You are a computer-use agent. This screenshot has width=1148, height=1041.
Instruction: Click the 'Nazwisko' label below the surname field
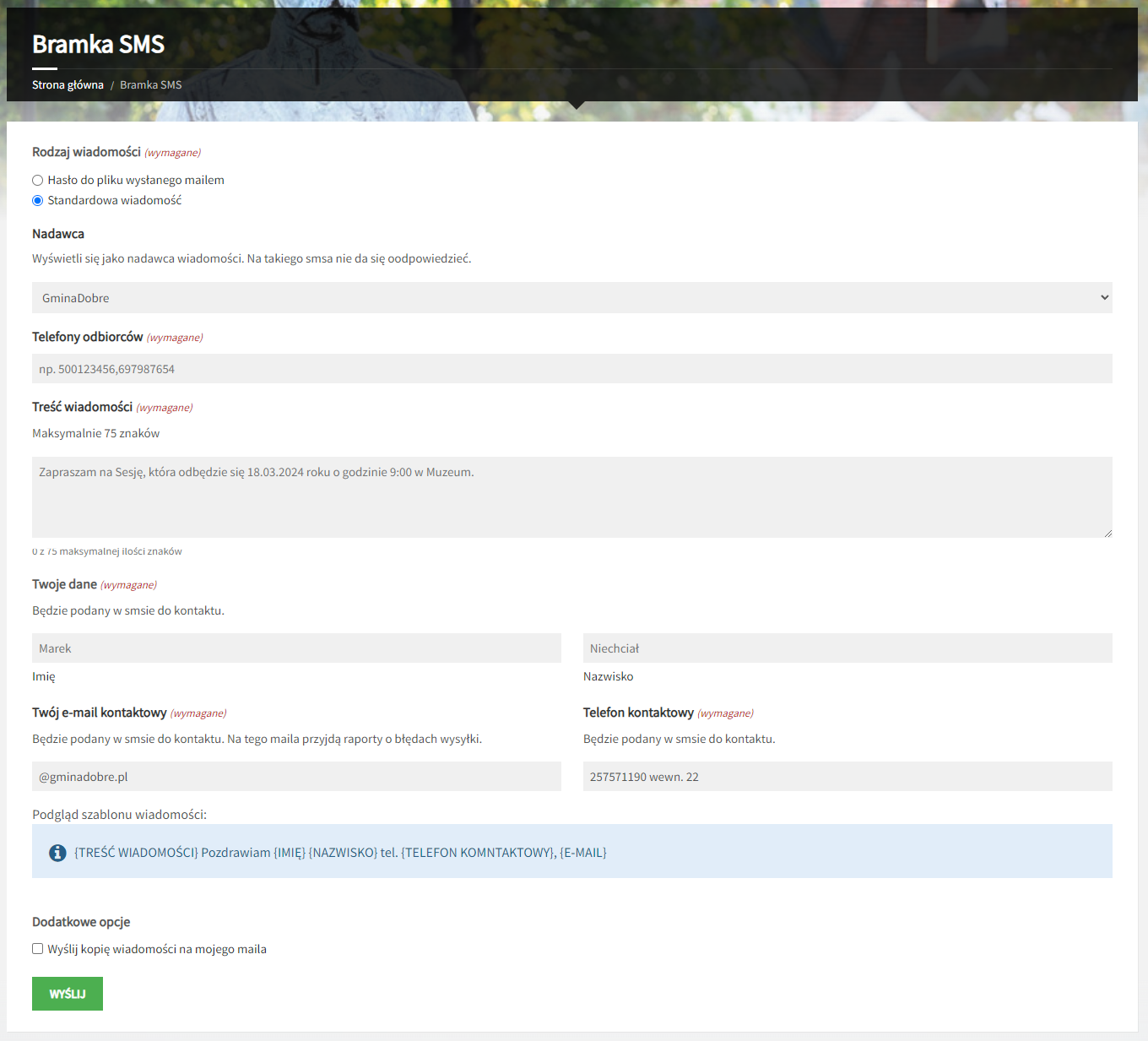point(608,676)
